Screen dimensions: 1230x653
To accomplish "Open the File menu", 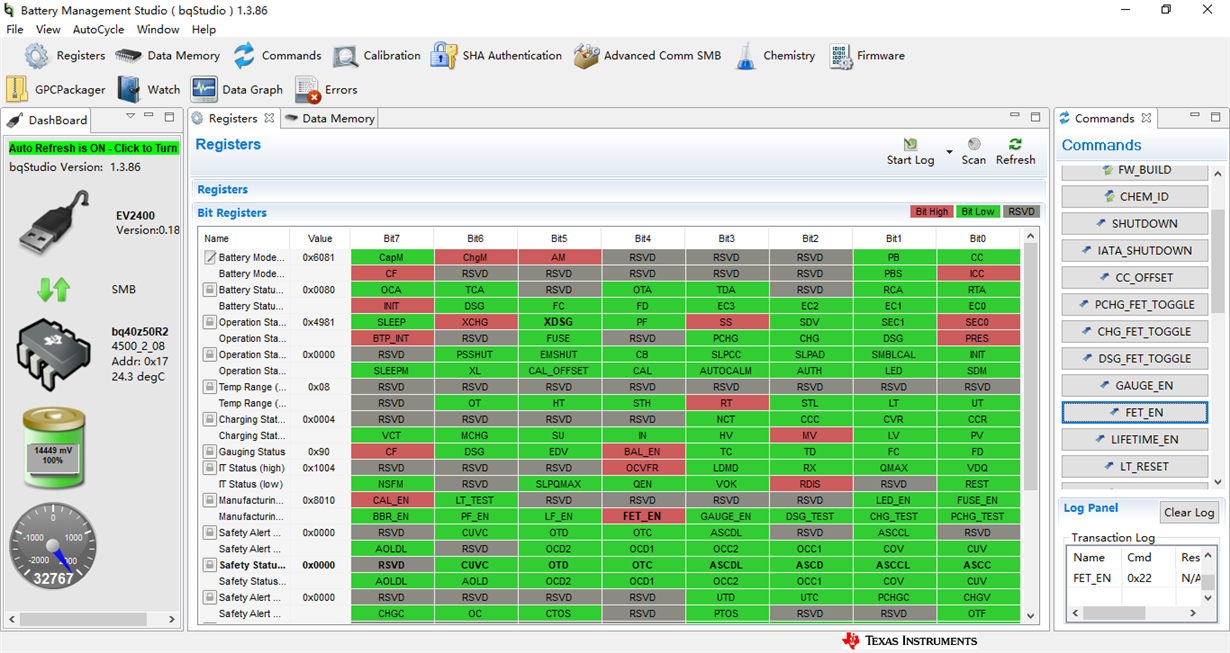I will click(x=15, y=30).
